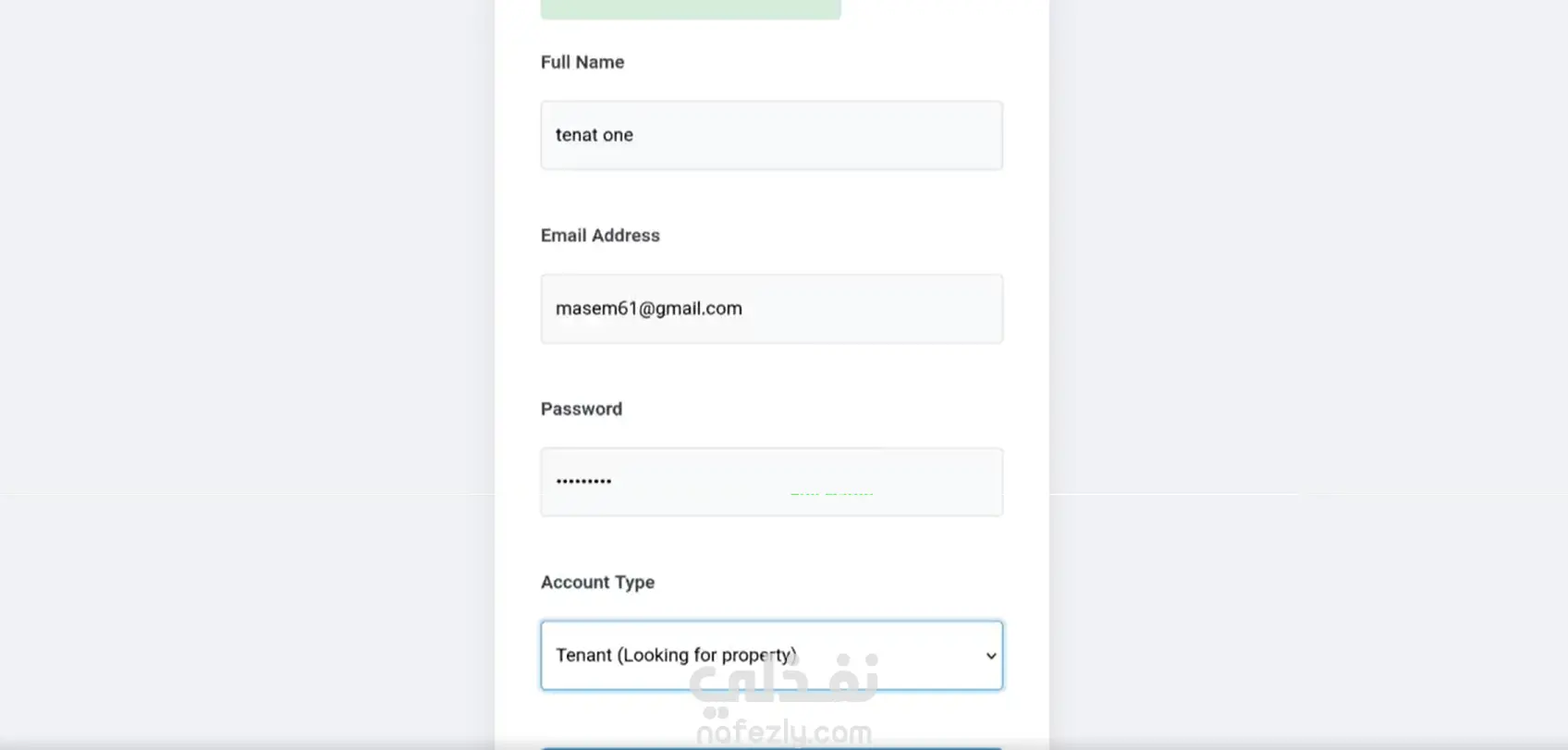Click the 'Account Type' label
Image resolution: width=1568 pixels, height=750 pixels.
coord(597,583)
